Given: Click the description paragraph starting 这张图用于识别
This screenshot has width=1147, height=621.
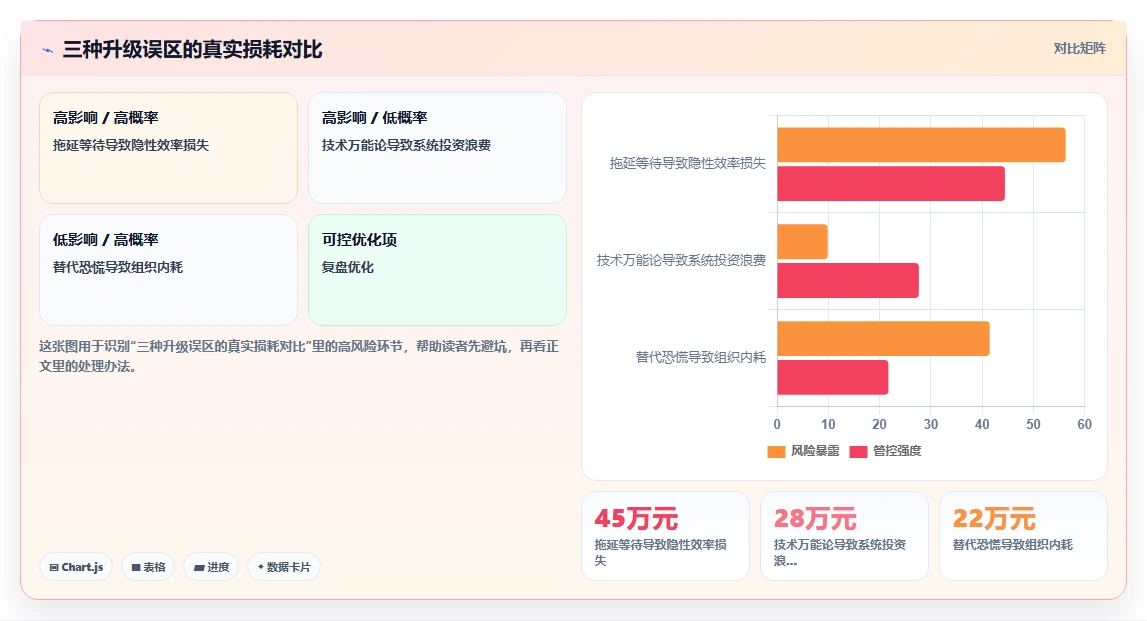Looking at the screenshot, I should pyautogui.click(x=298, y=356).
